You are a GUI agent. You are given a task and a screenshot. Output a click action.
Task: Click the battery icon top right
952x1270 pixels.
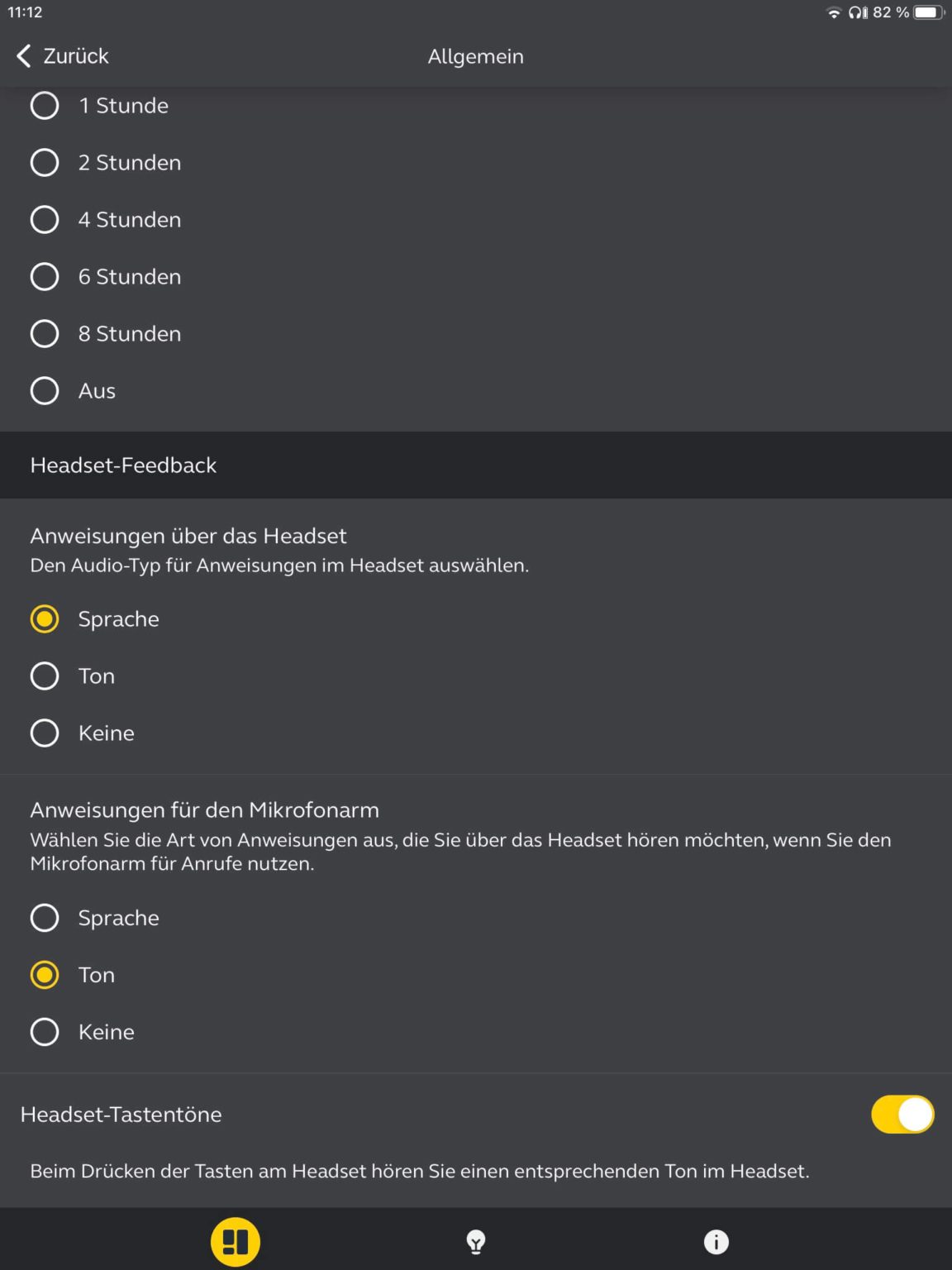[927, 12]
